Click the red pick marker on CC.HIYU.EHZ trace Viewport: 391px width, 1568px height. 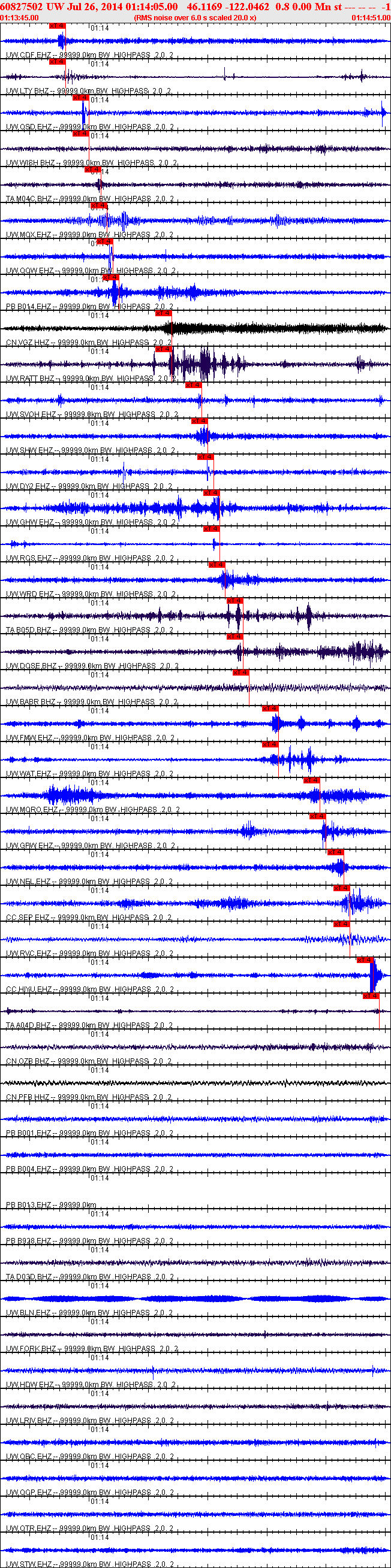(x=365, y=959)
